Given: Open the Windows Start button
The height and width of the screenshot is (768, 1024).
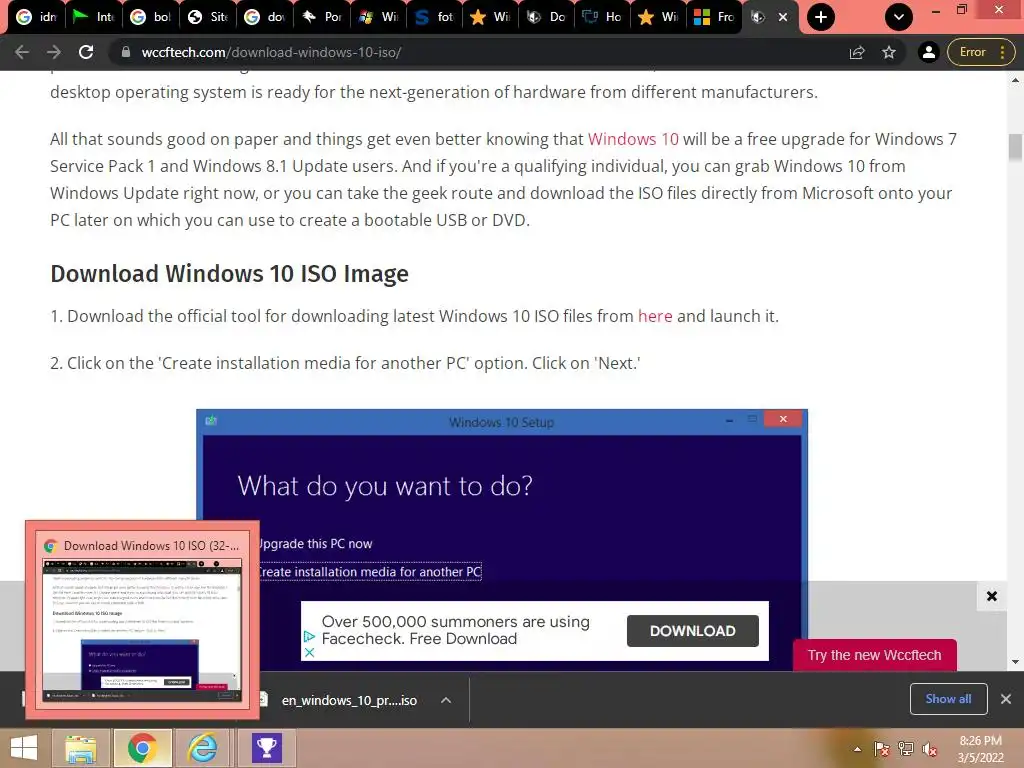Looking at the screenshot, I should [24, 748].
